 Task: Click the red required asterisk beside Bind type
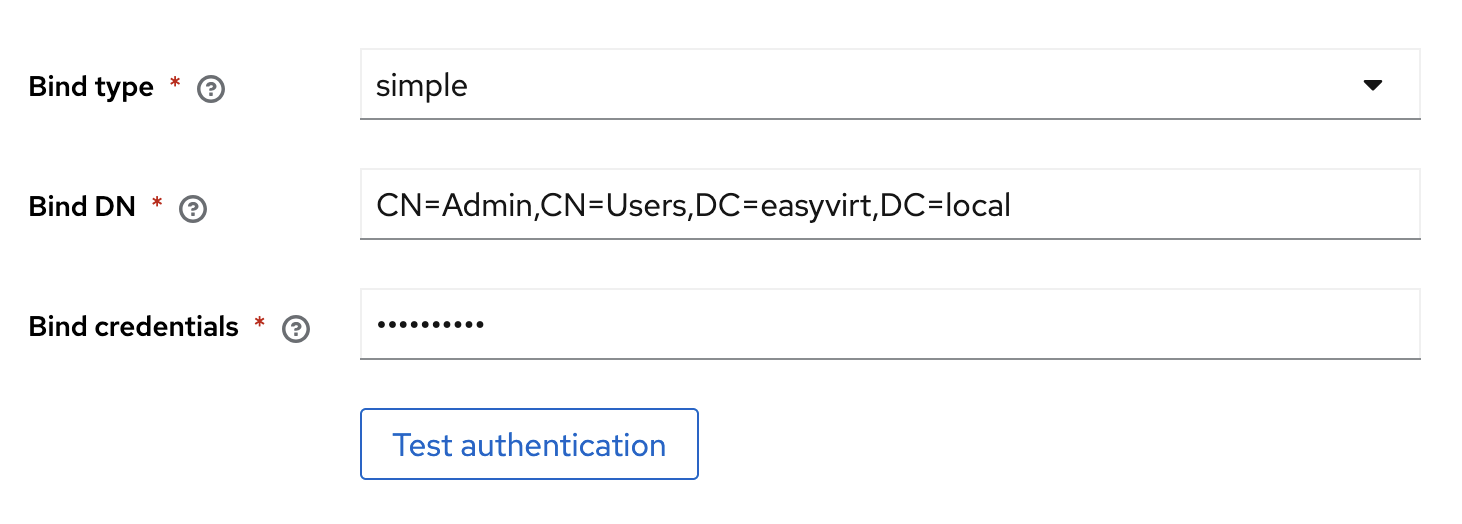pyautogui.click(x=175, y=85)
